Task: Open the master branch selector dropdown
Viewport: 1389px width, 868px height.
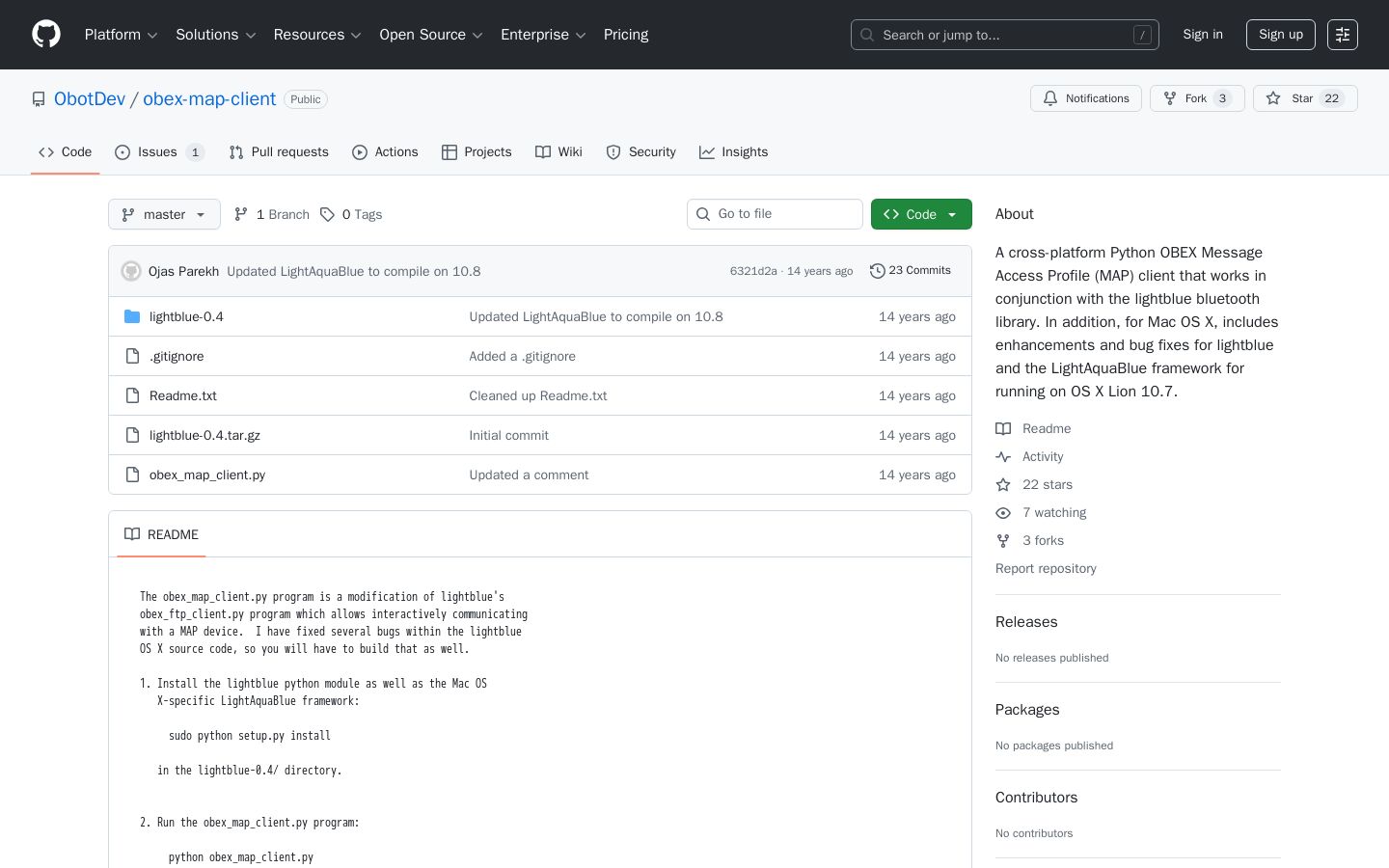Action: [164, 214]
